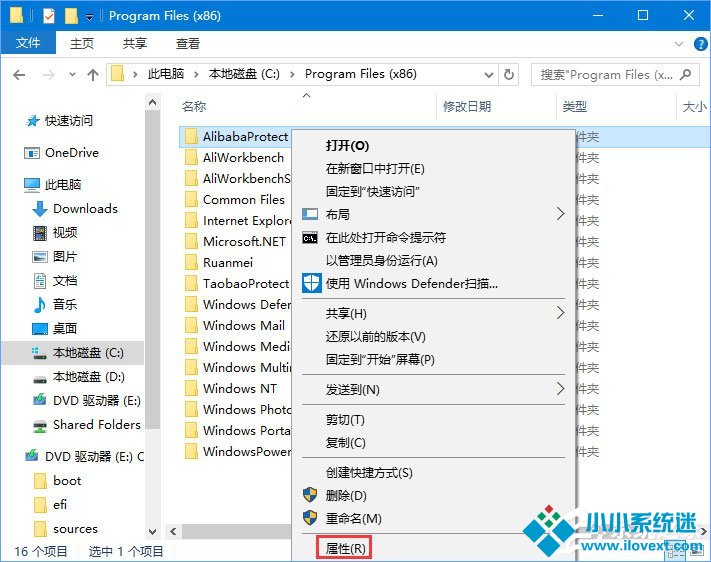Open 属性(R) in context menu
Viewport: 711px width, 562px height.
[x=345, y=548]
